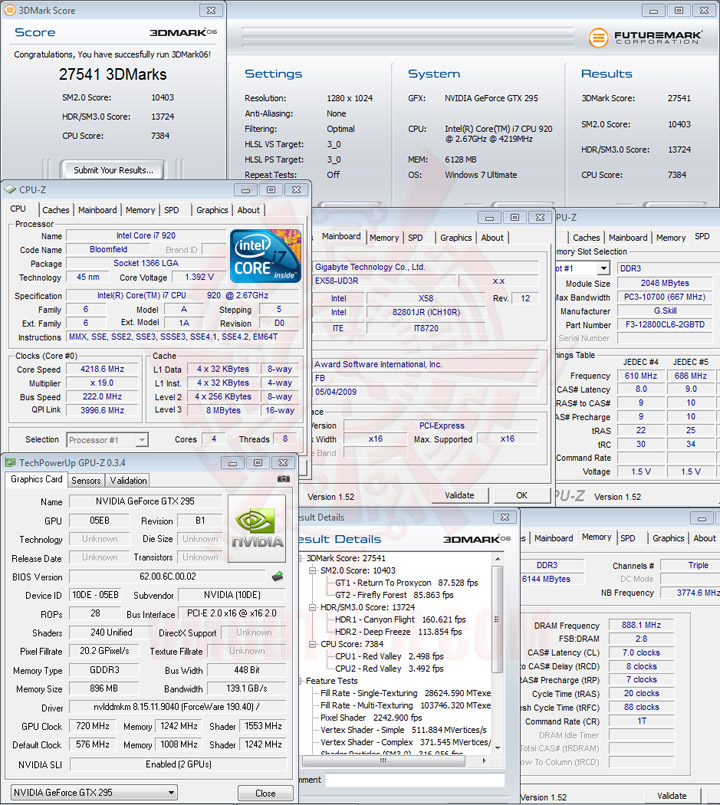Click the GPU-Z screenshot camera icon
This screenshot has height=805, width=720.
click(x=283, y=479)
